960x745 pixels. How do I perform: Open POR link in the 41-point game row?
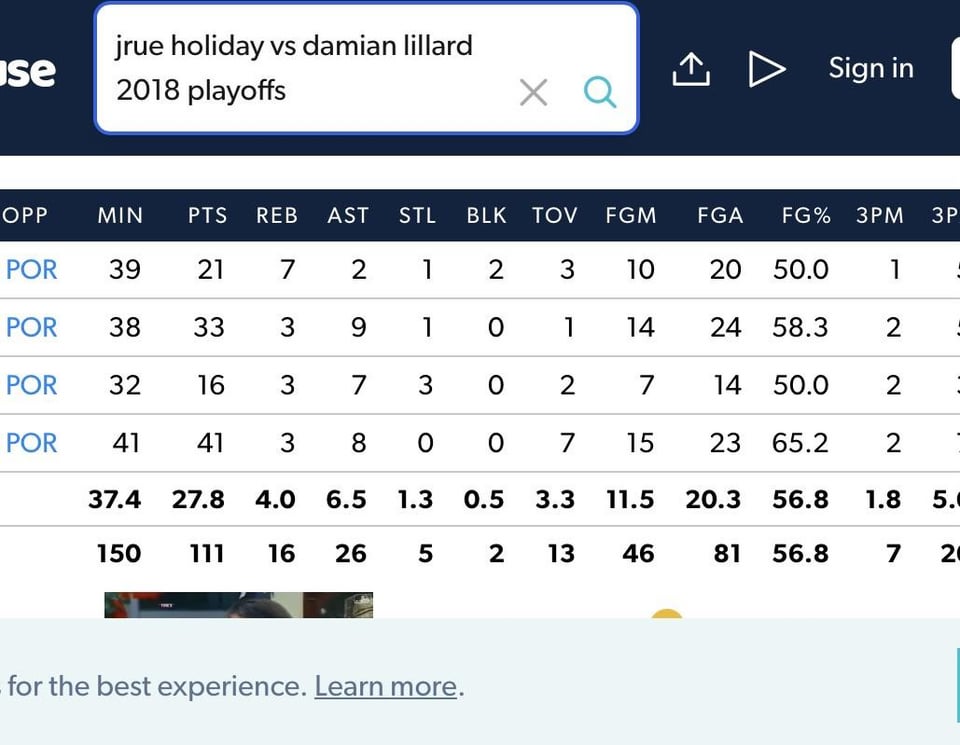coord(31,443)
